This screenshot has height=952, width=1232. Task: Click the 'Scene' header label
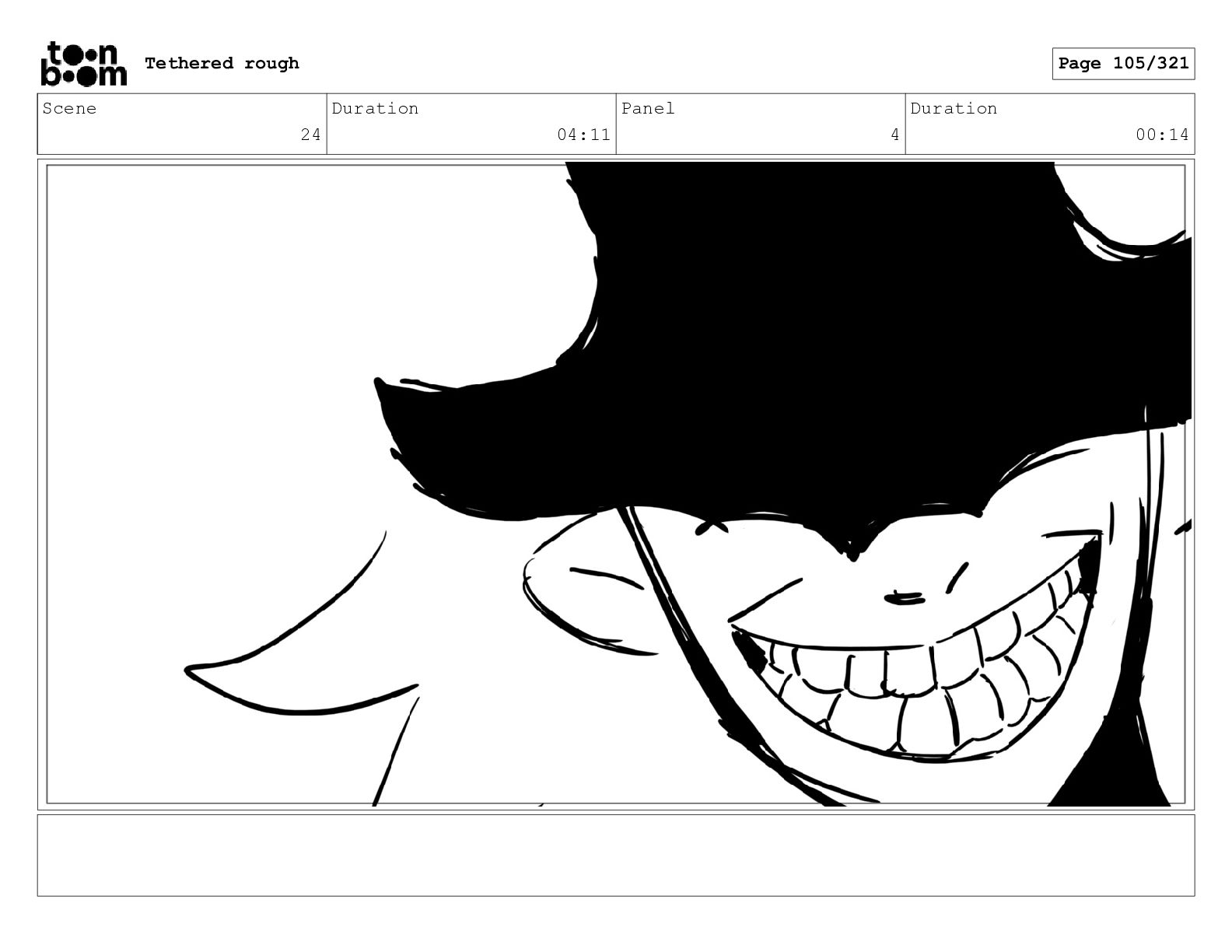69,108
